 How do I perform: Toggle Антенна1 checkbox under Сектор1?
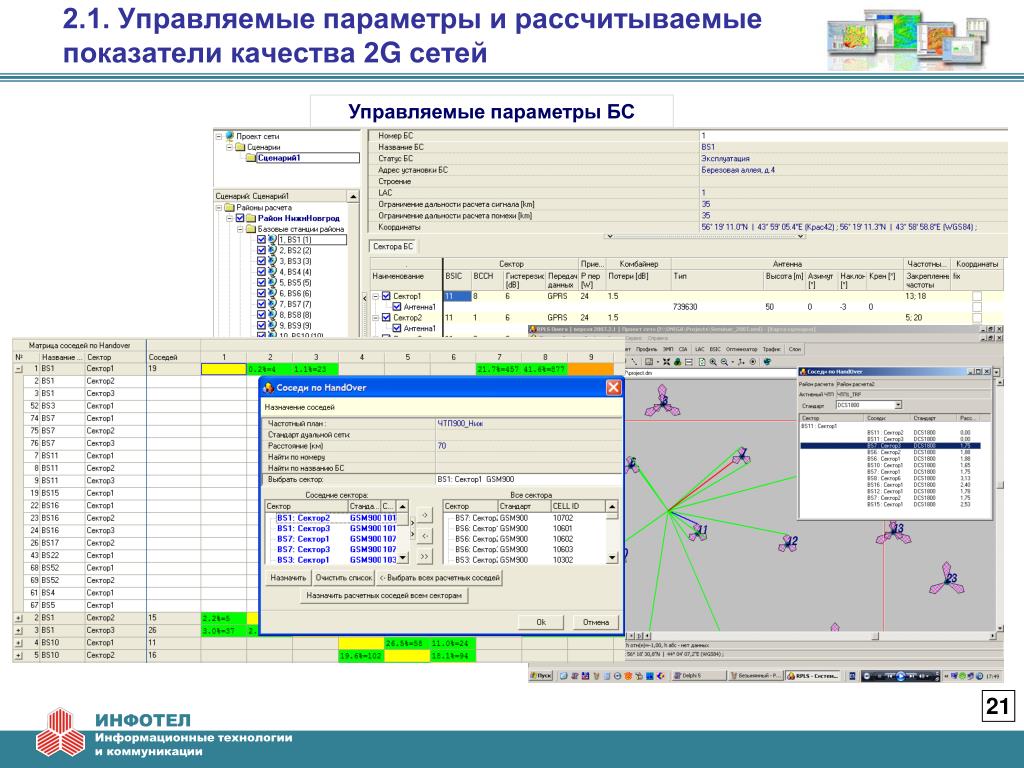pos(396,307)
